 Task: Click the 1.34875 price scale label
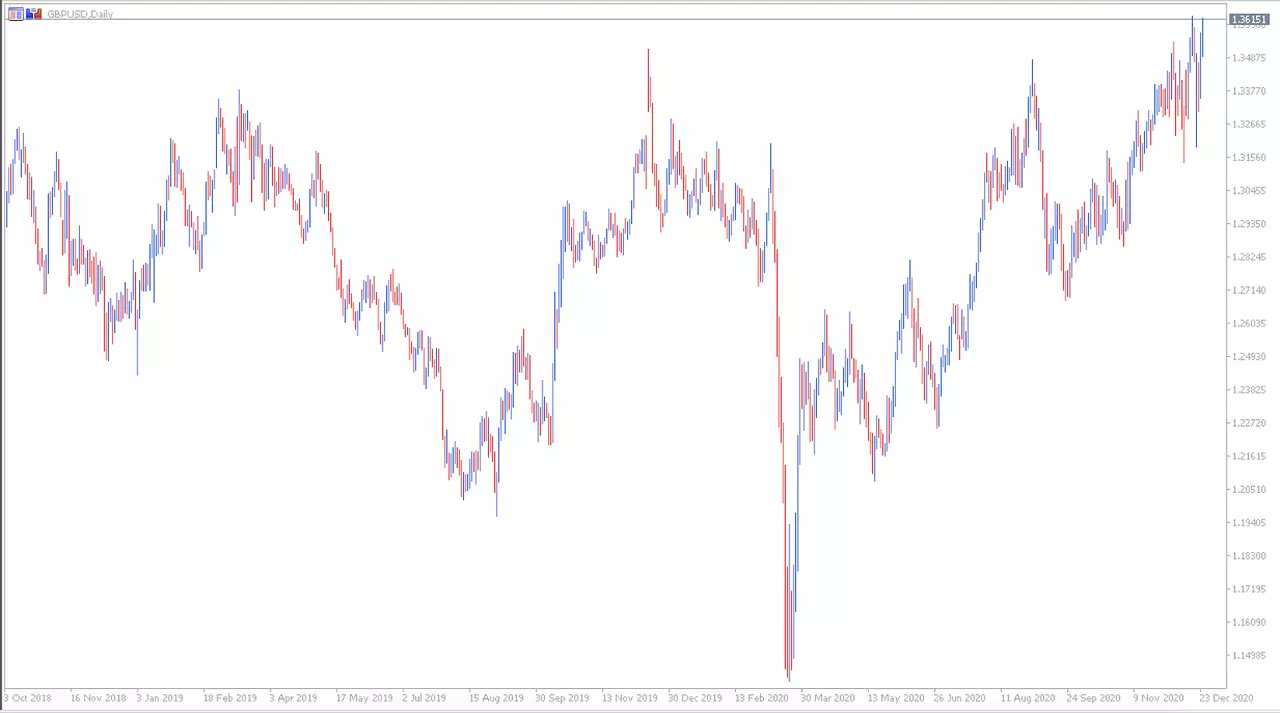[1250, 58]
